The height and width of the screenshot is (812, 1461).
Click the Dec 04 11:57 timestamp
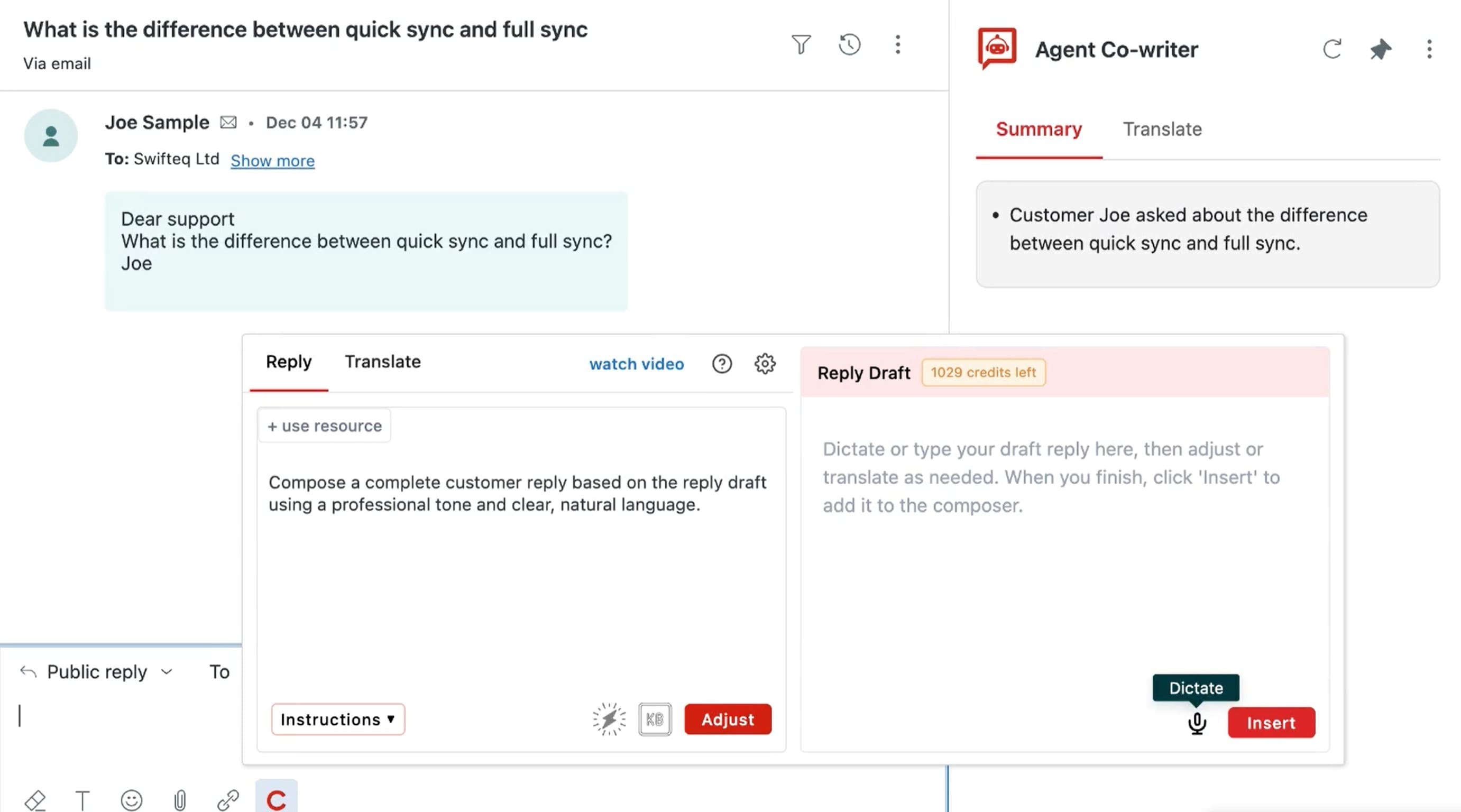[x=317, y=123]
